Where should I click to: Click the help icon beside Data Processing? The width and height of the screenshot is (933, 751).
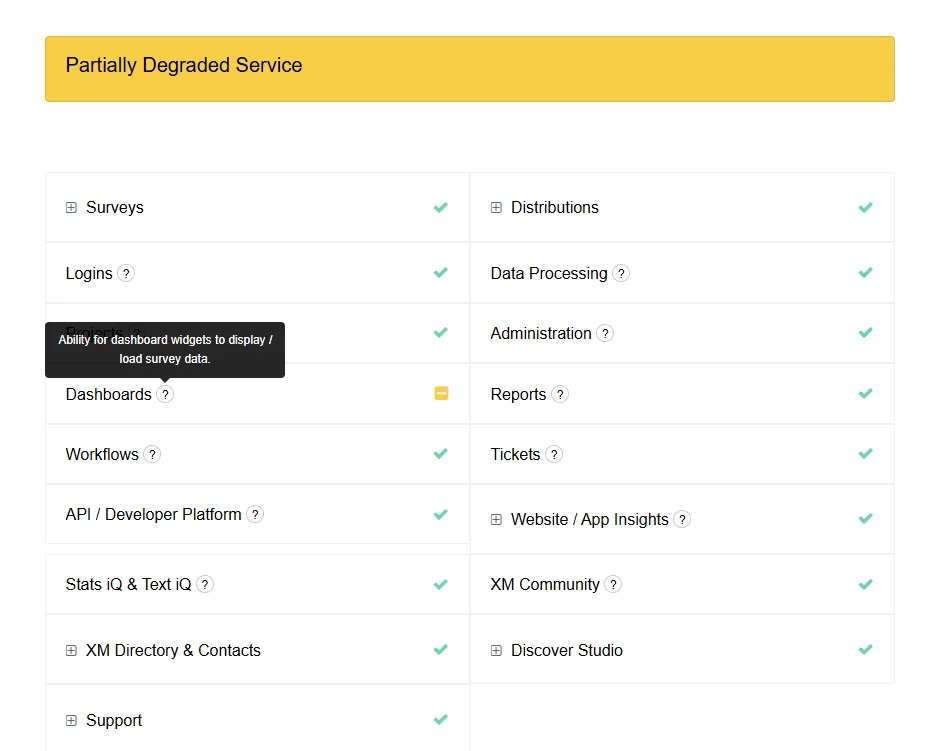point(621,274)
